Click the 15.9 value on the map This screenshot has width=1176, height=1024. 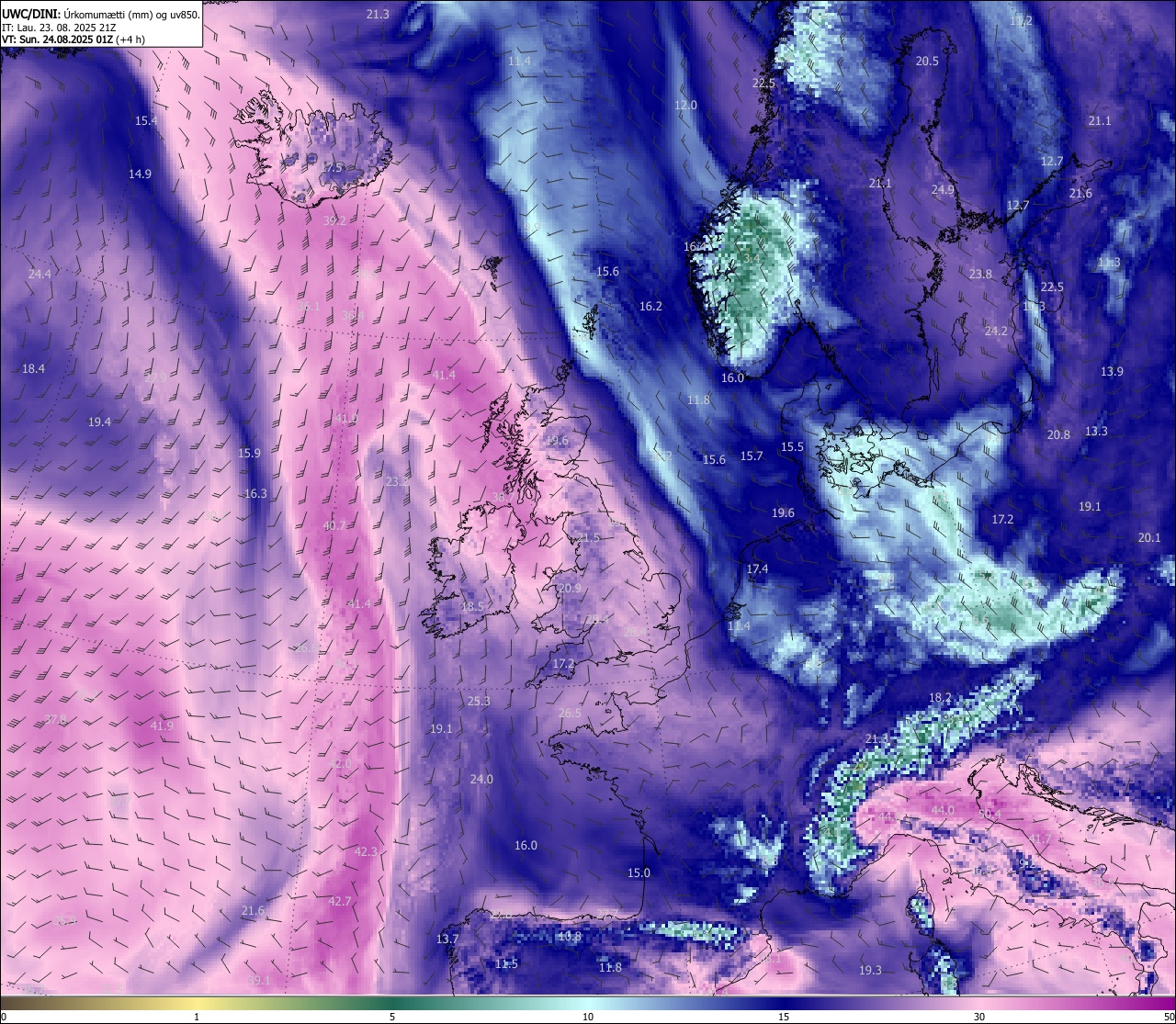pyautogui.click(x=249, y=453)
